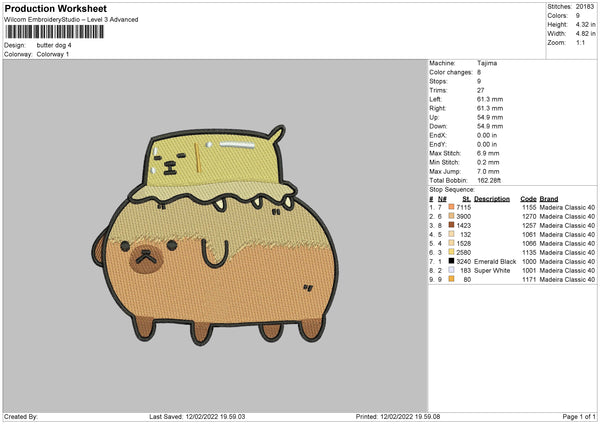The height and width of the screenshot is (424, 600).
Task: Click the Machine value Tajima
Action: coord(487,63)
